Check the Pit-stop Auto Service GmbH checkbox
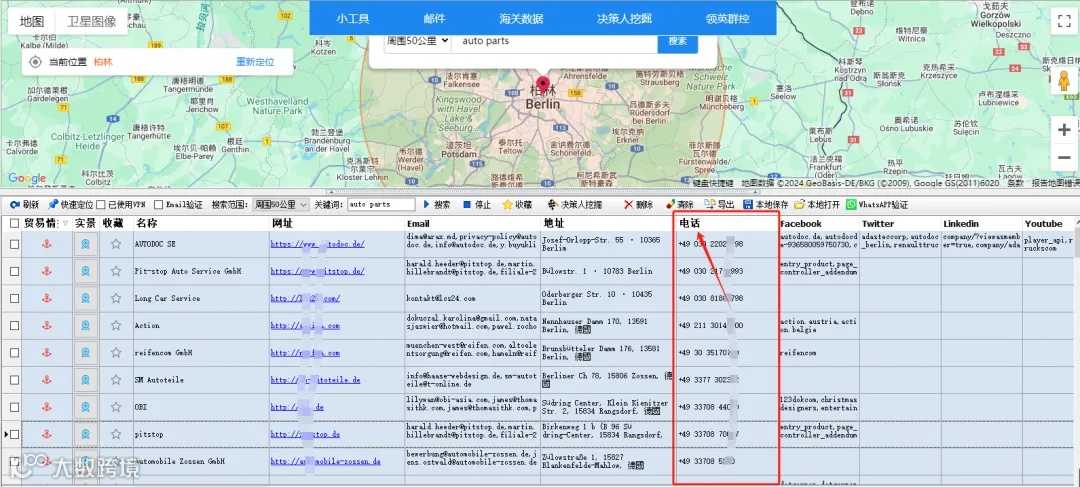The image size is (1080, 487). (14, 271)
